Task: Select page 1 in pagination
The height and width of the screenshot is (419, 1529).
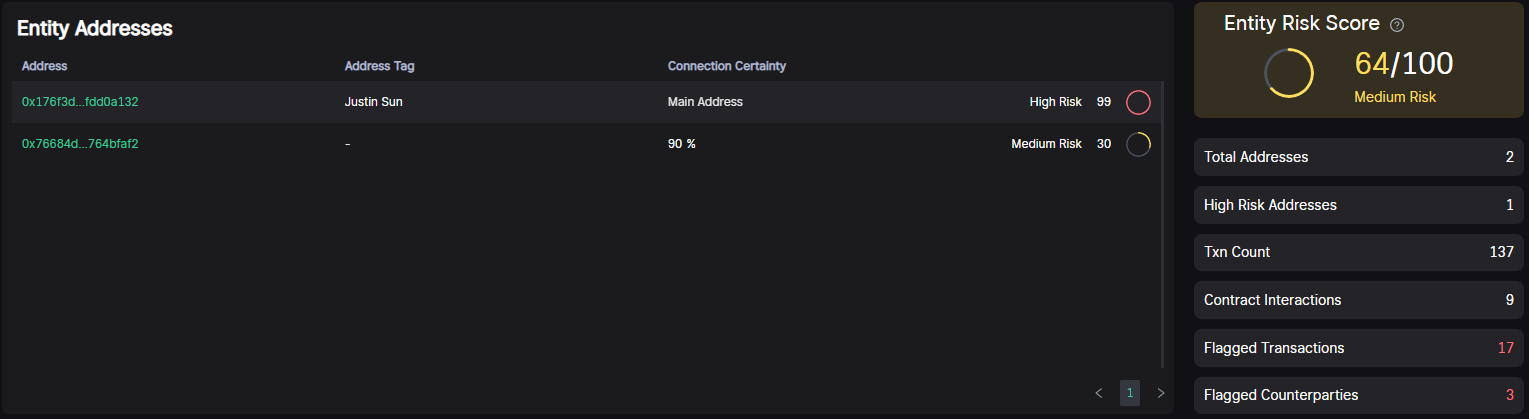Action: click(x=1130, y=393)
